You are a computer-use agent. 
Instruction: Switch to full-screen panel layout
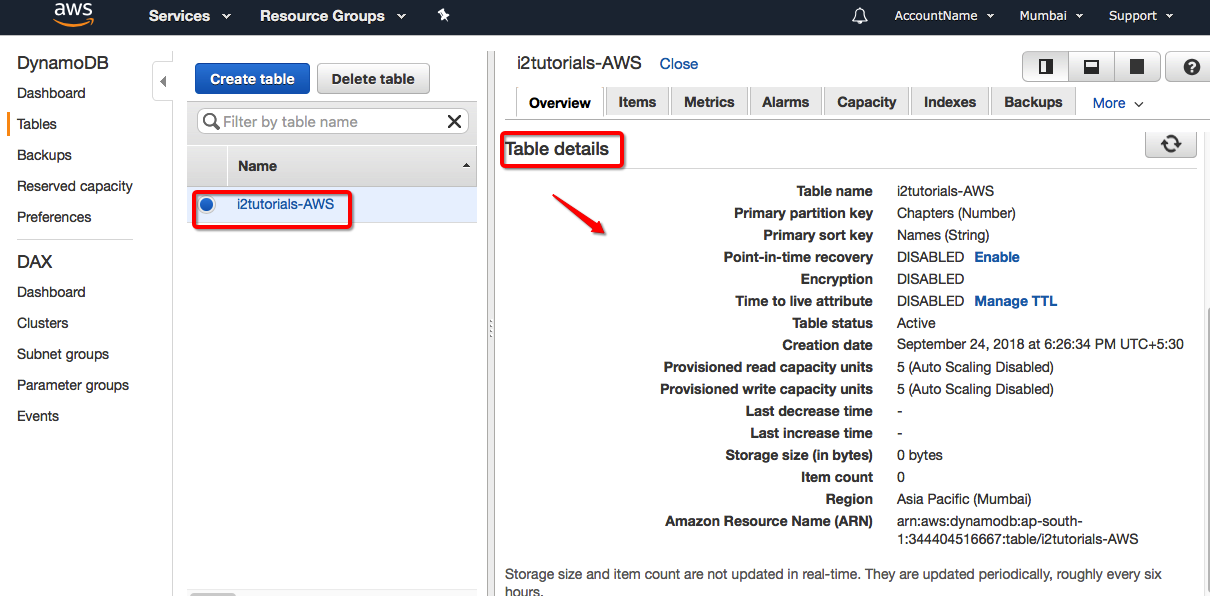(x=1137, y=67)
